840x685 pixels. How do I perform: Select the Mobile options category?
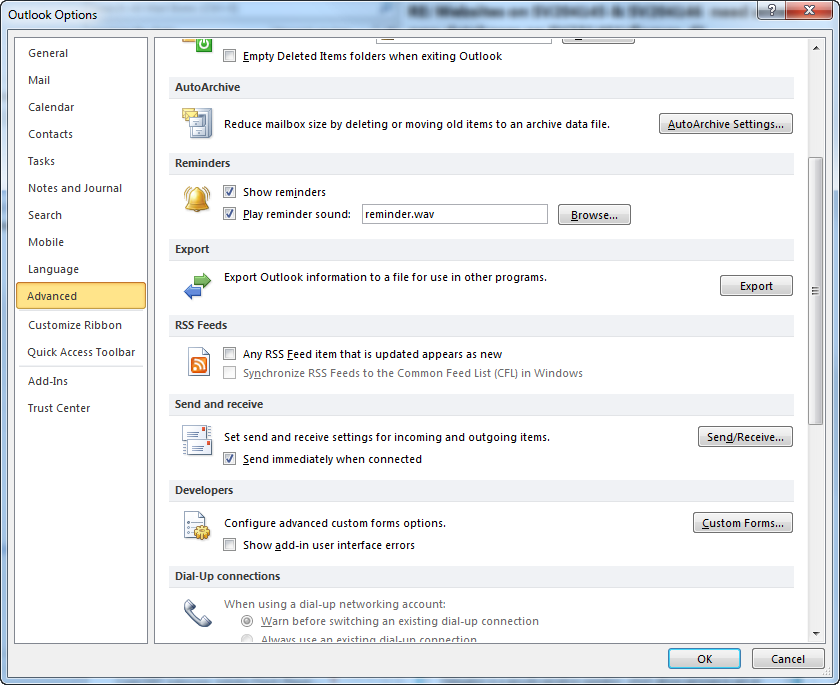tap(81, 242)
